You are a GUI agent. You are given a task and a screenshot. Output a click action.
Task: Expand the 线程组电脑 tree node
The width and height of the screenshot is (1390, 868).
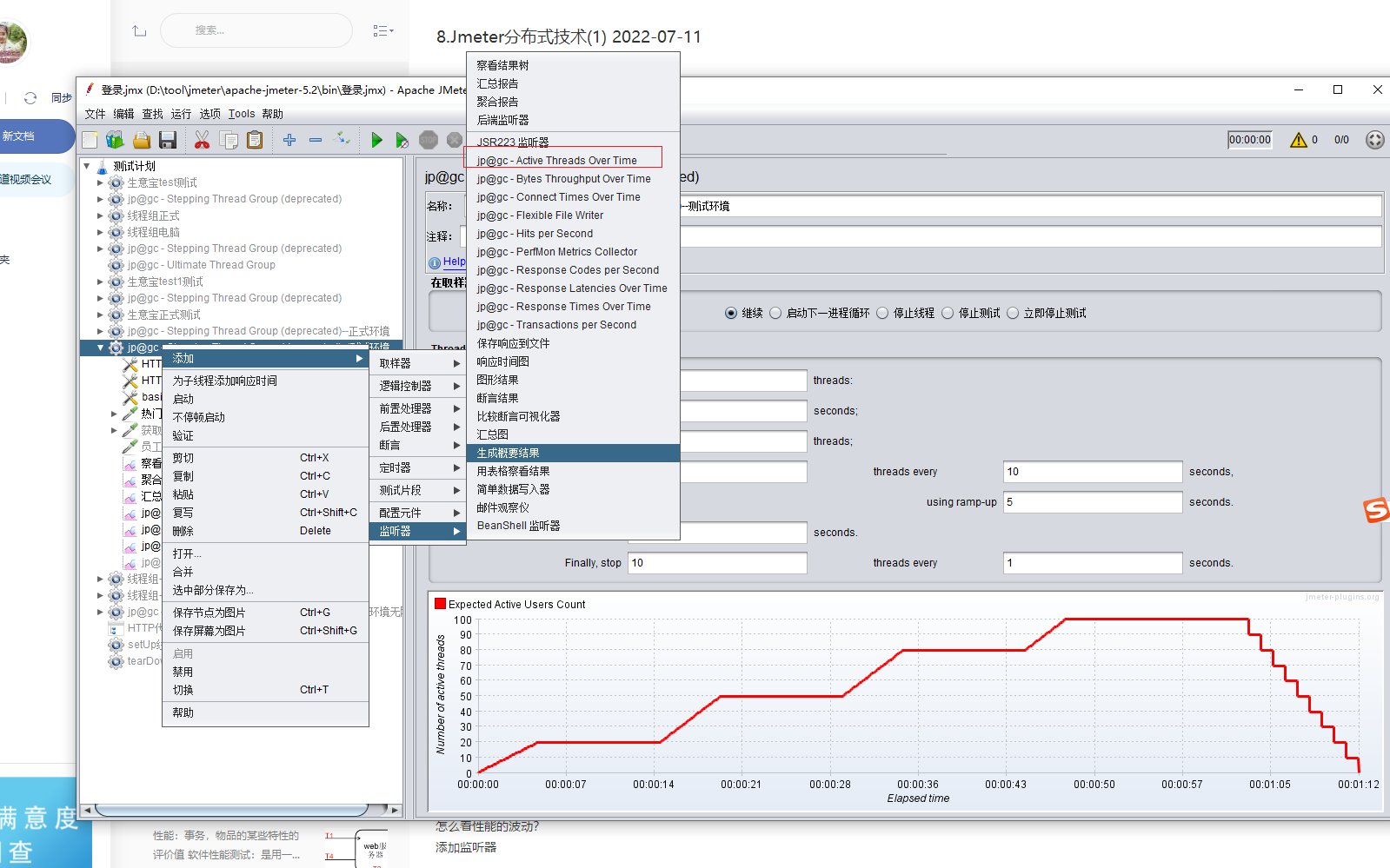coord(100,232)
